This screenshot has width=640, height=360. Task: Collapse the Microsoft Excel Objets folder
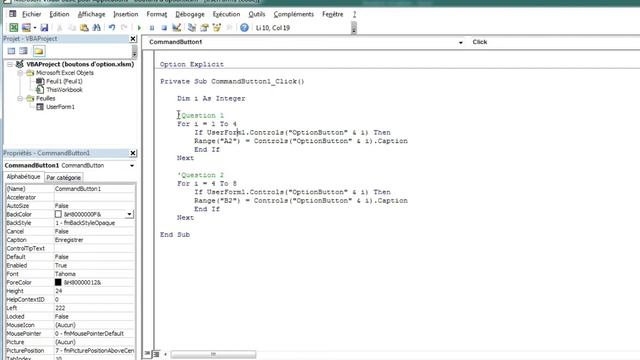click(x=20, y=73)
